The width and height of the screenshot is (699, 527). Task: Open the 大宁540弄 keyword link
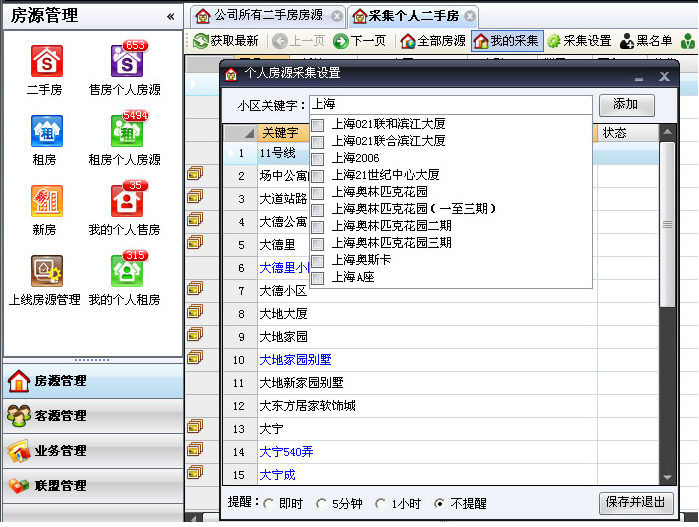286,452
